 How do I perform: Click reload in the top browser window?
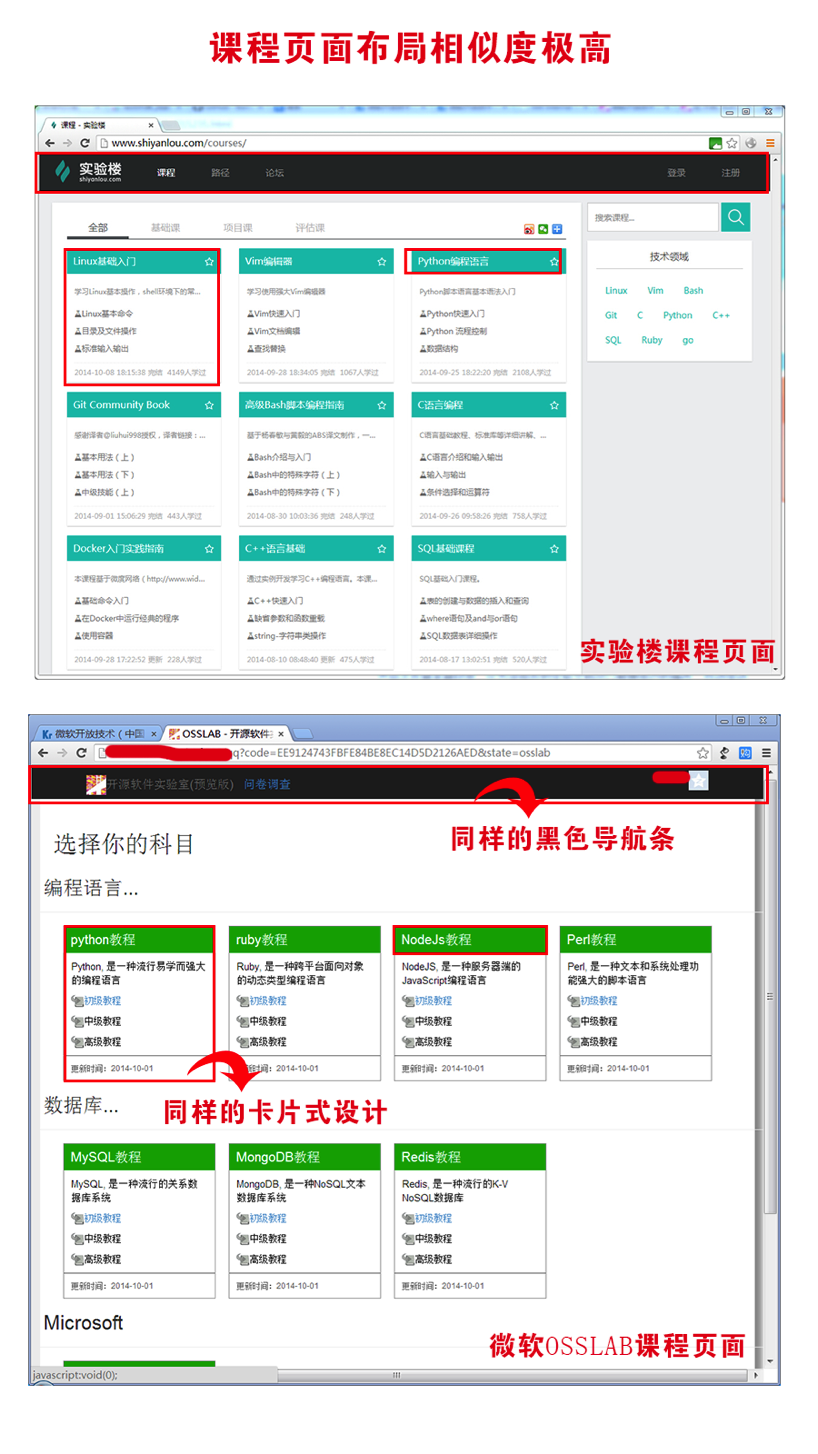click(x=84, y=143)
